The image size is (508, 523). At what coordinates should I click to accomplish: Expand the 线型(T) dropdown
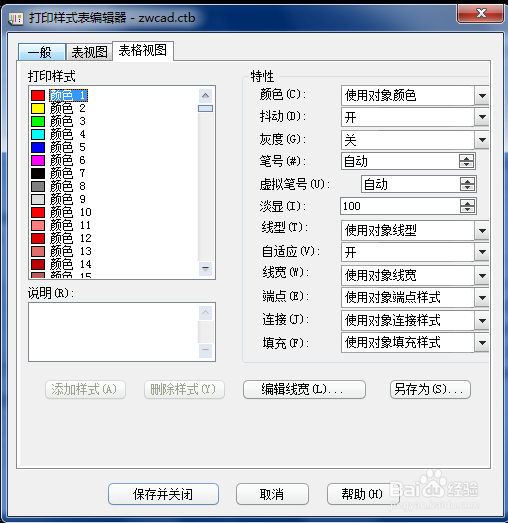(482, 230)
